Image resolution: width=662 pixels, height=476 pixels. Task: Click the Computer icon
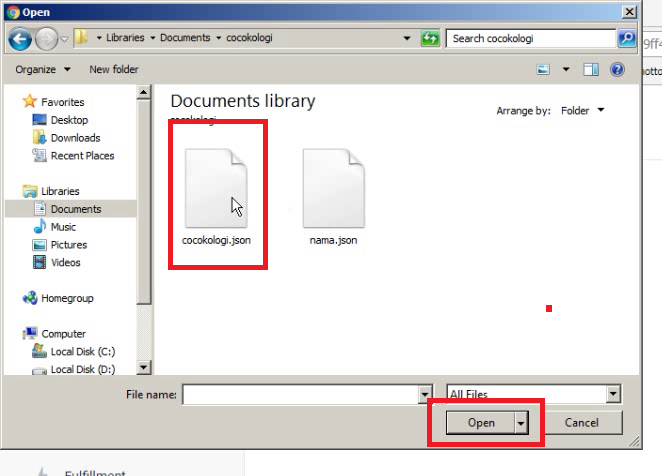coord(30,333)
